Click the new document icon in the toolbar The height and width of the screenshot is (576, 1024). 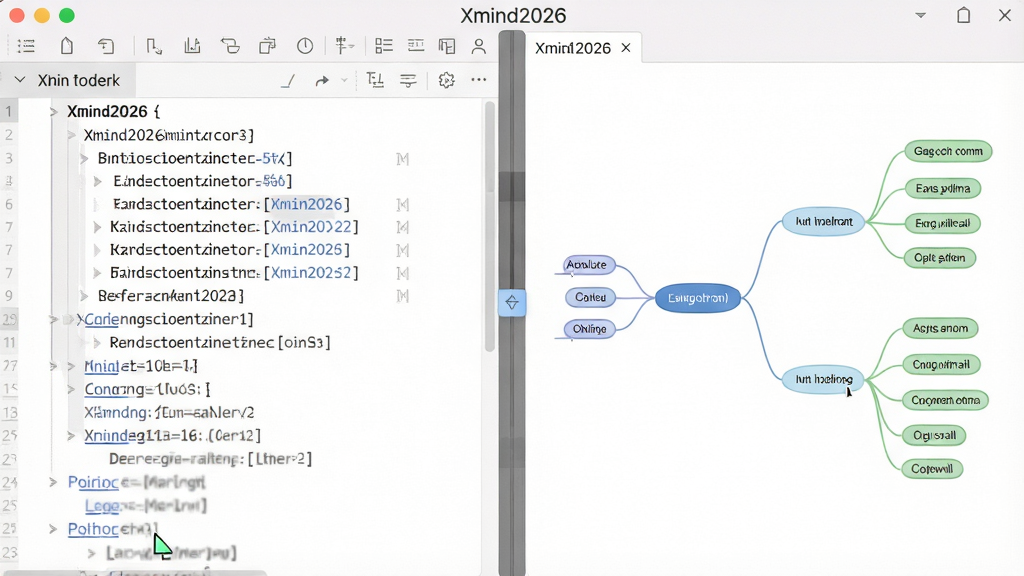coord(67,46)
